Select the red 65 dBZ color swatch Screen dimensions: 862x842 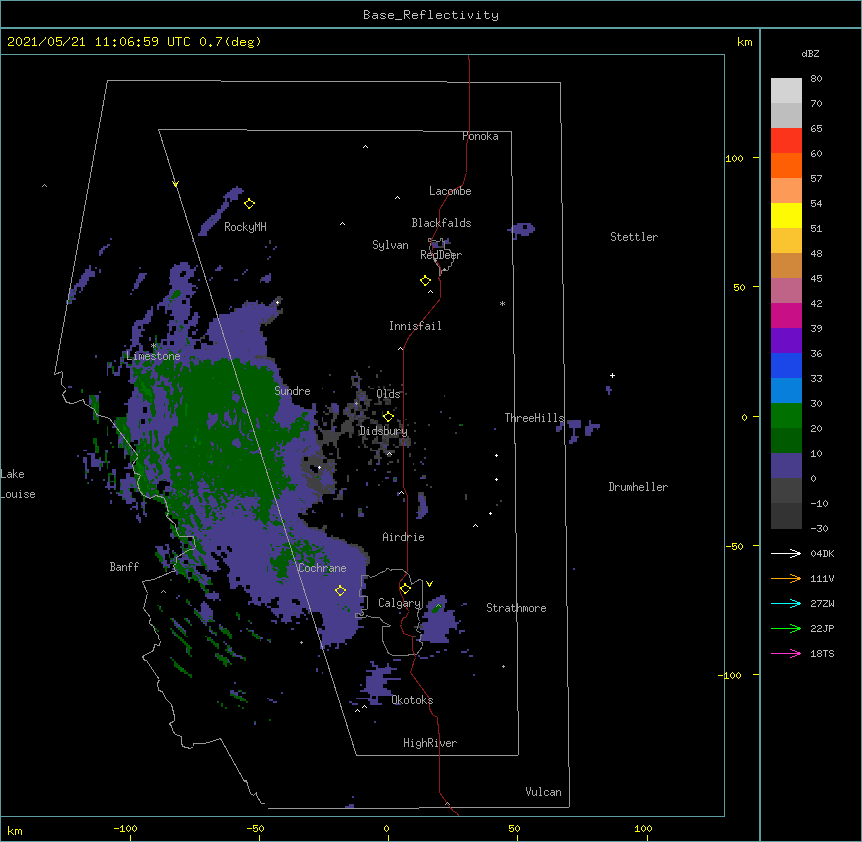pos(786,140)
